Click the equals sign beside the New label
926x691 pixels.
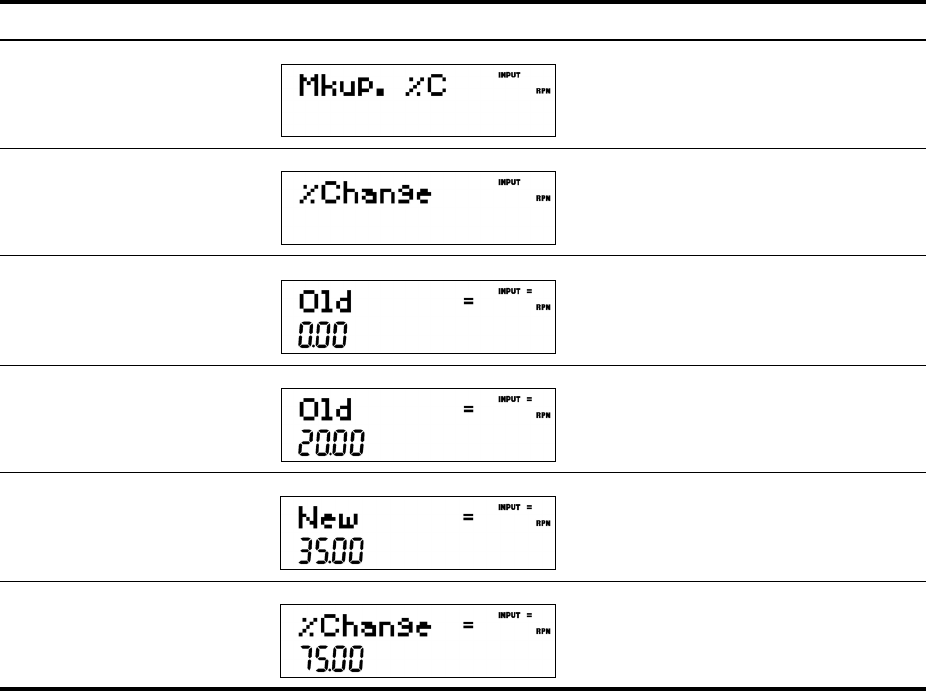tap(468, 518)
